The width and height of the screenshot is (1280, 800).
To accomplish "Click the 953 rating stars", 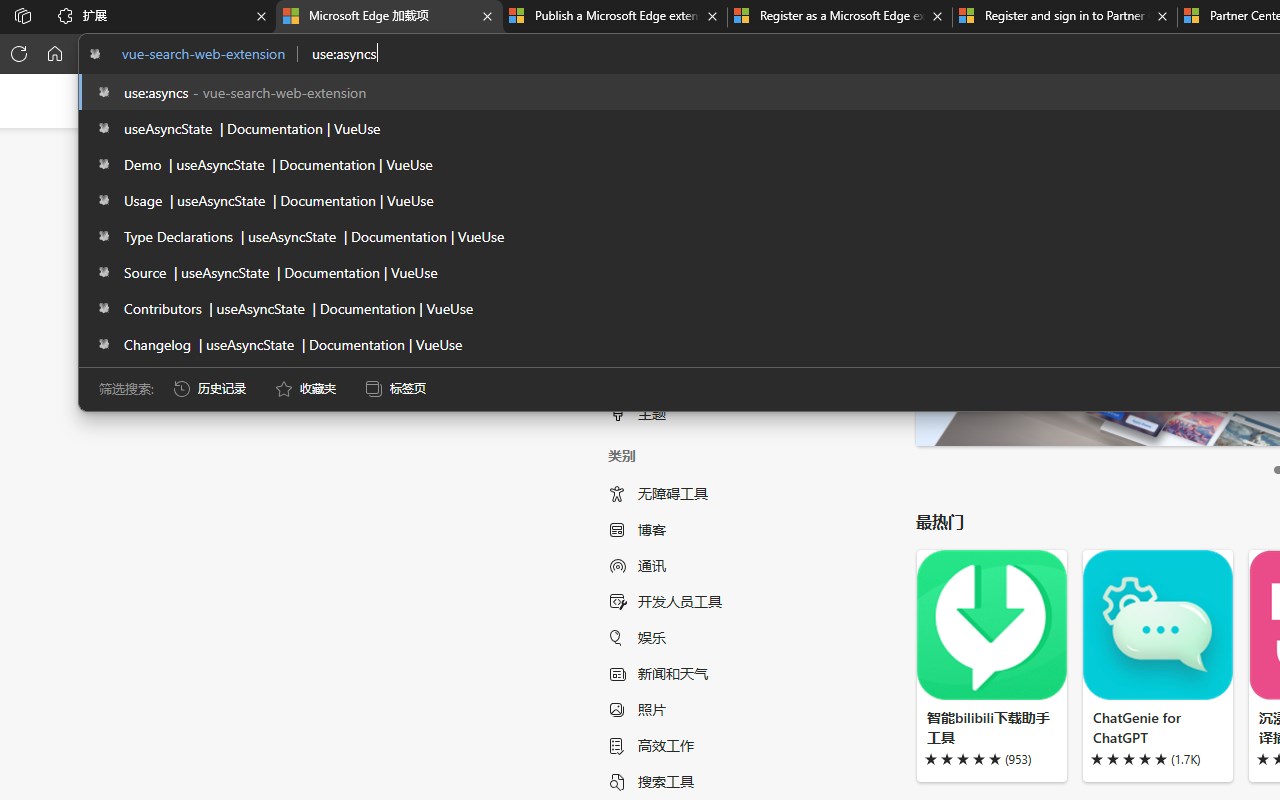I will [x=963, y=760].
